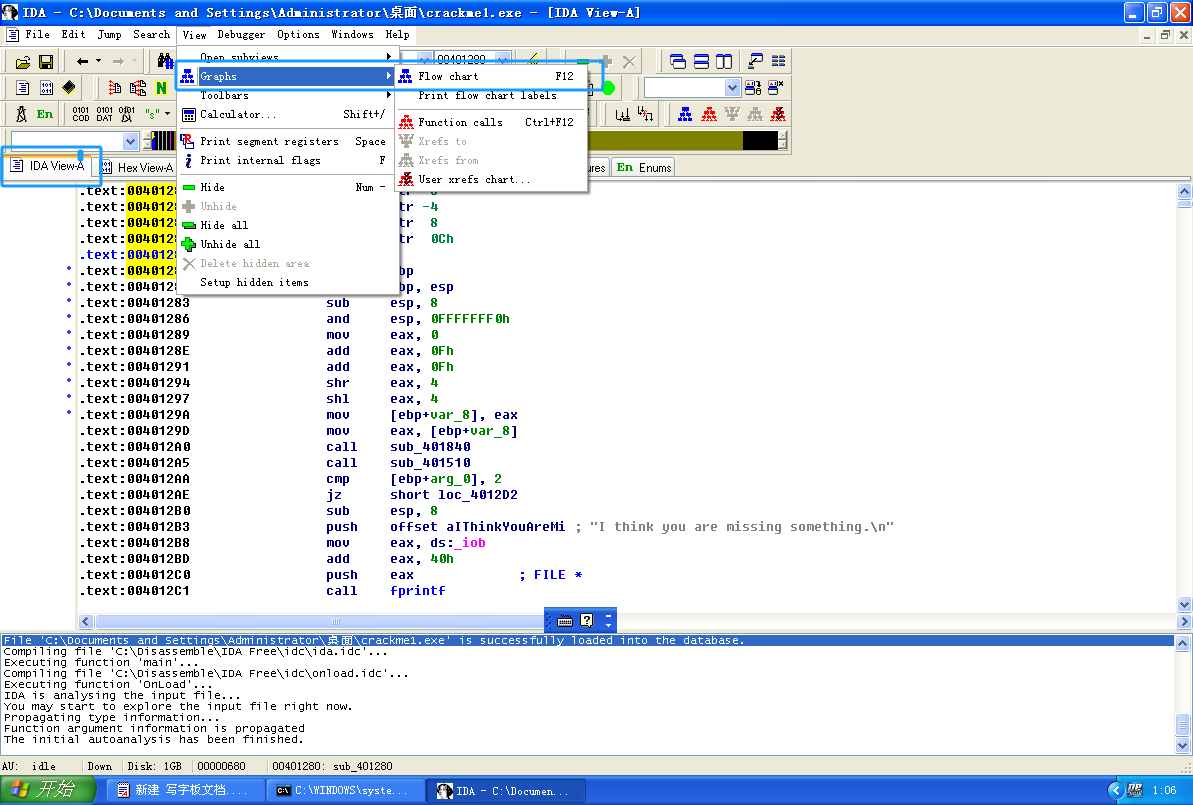Click the black chip icon in toolbar
The image size is (1193, 805).
click(x=69, y=88)
